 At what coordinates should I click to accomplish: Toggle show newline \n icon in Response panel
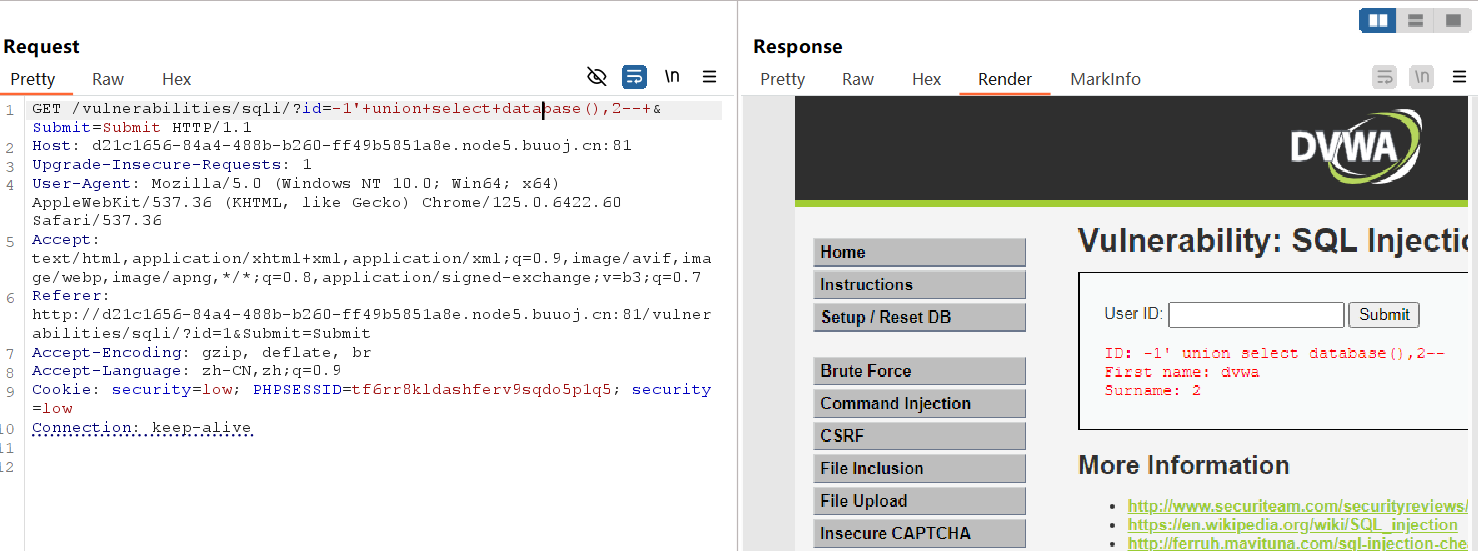1421,77
